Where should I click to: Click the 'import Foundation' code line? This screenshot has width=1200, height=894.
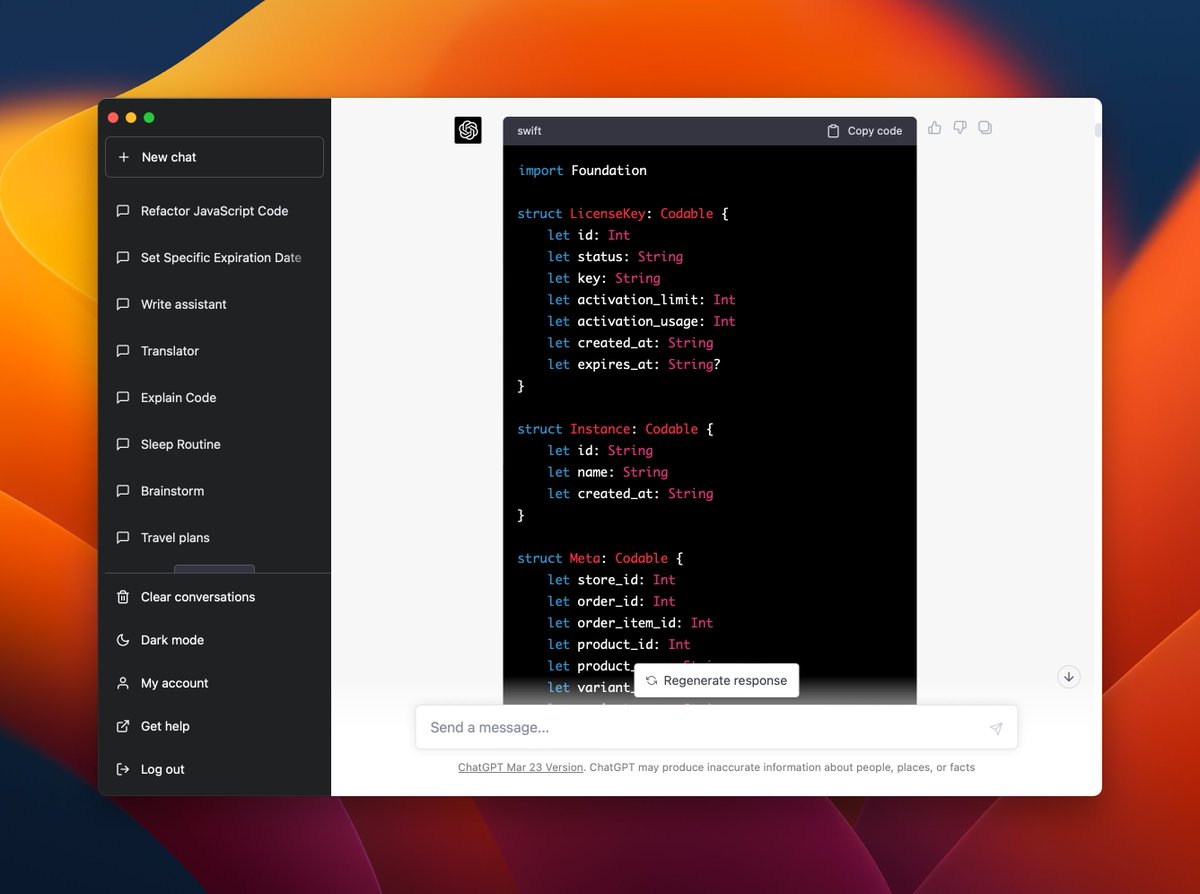pyautogui.click(x=582, y=171)
